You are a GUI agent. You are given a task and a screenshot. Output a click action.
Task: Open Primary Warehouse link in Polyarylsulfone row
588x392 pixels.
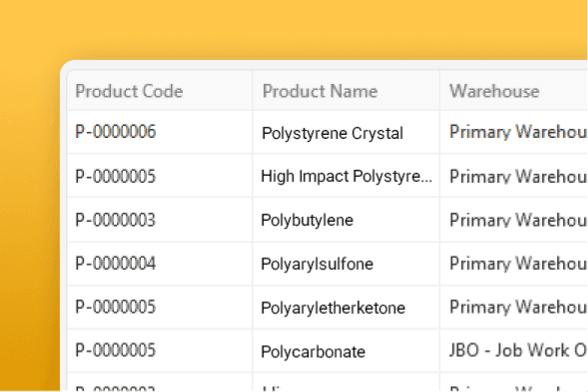coord(518,264)
